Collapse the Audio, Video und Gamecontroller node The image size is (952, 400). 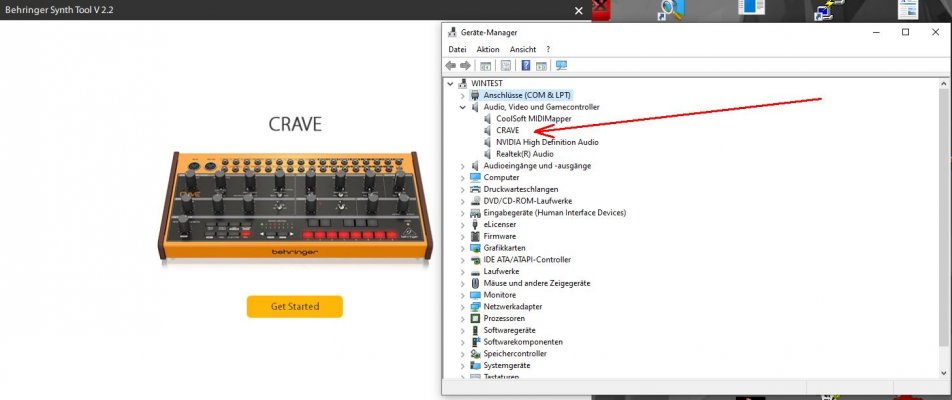tap(463, 107)
